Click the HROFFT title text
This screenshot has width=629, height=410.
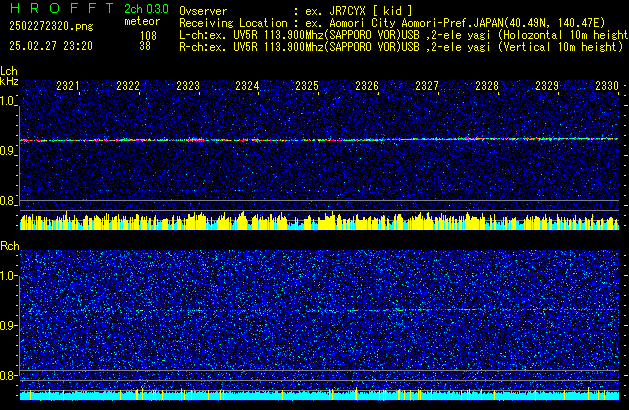point(62,8)
